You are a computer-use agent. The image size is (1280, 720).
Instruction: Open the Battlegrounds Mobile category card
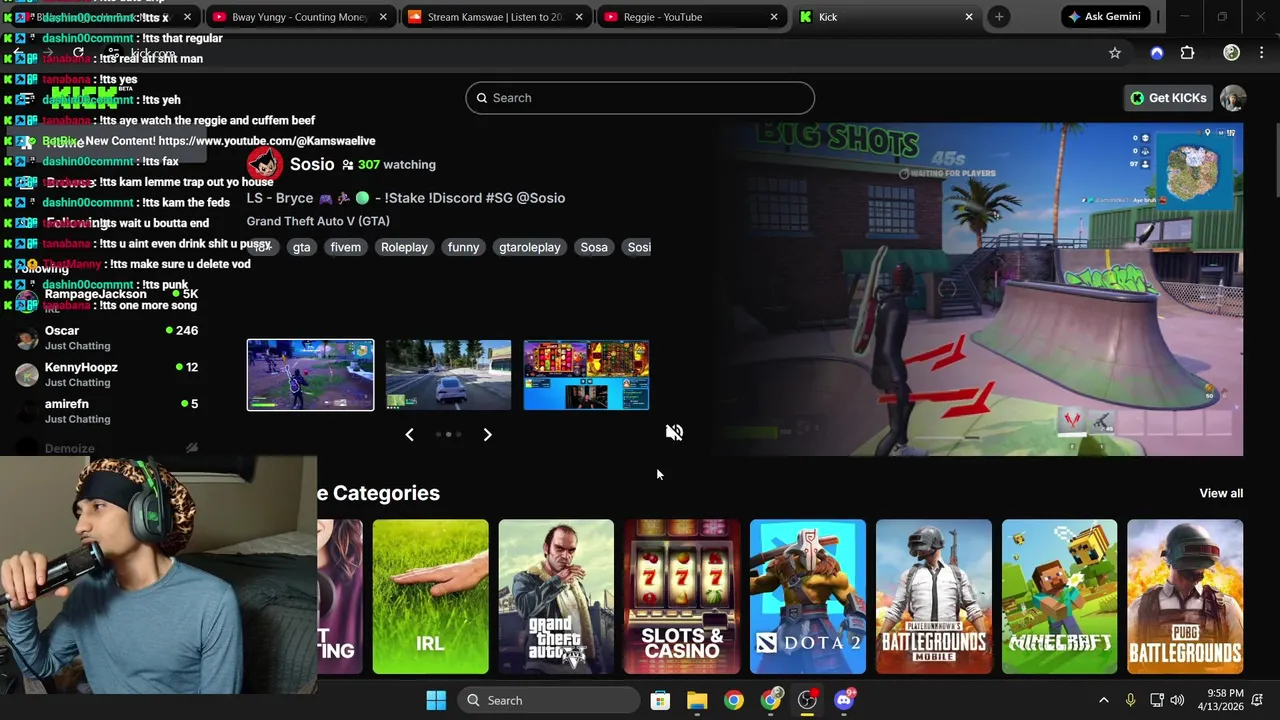pos(933,597)
